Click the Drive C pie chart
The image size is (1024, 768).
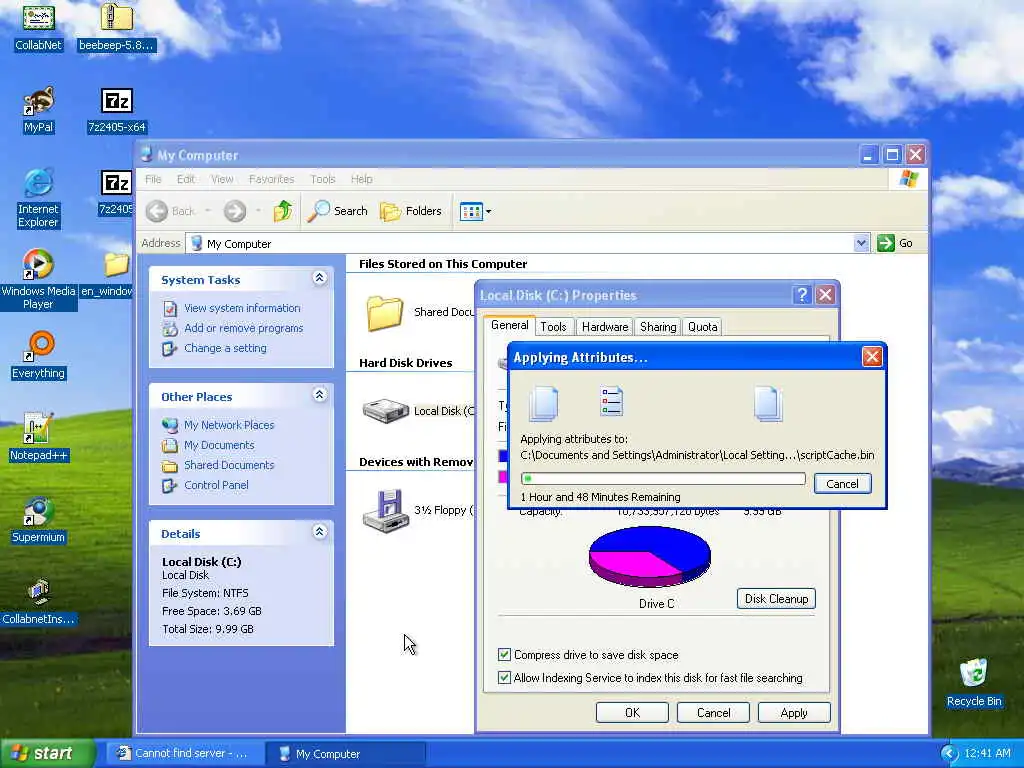[x=650, y=557]
